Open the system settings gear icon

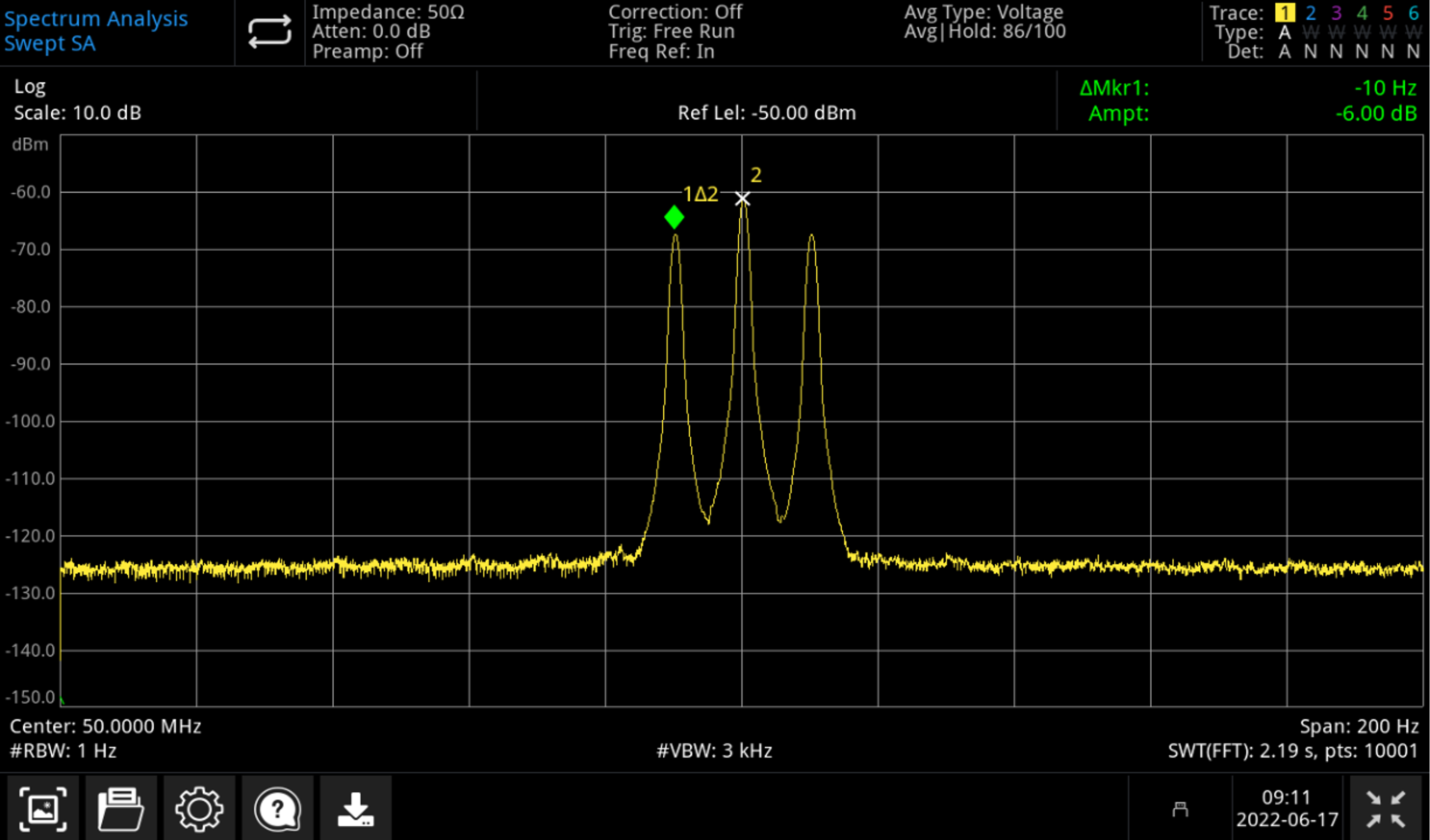tap(199, 808)
